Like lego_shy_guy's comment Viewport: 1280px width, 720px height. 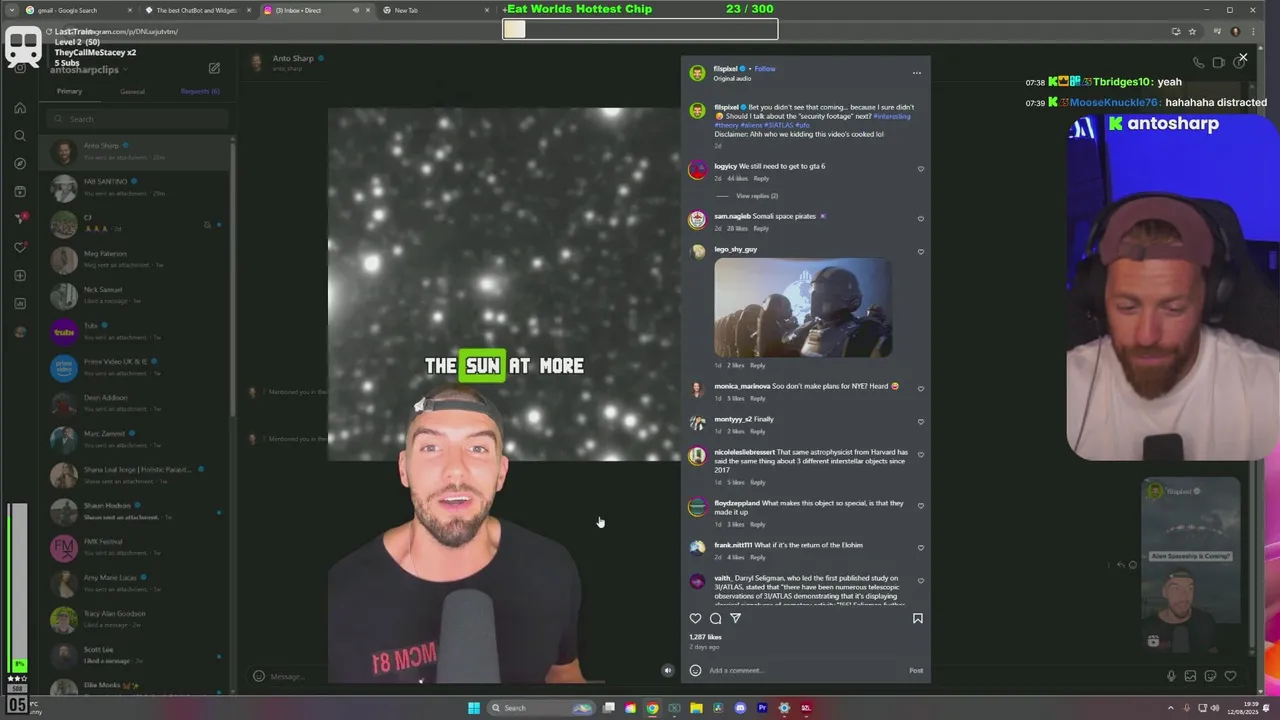[921, 252]
